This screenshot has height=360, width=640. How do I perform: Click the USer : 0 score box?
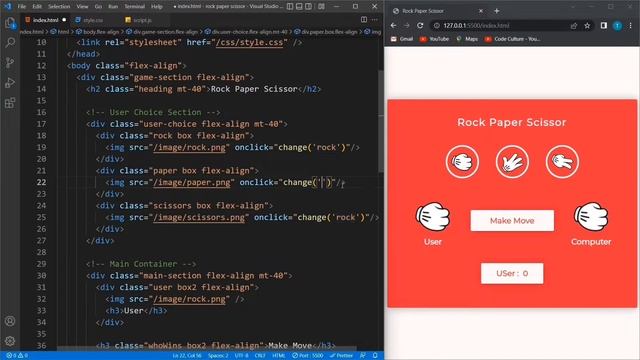[512, 273]
